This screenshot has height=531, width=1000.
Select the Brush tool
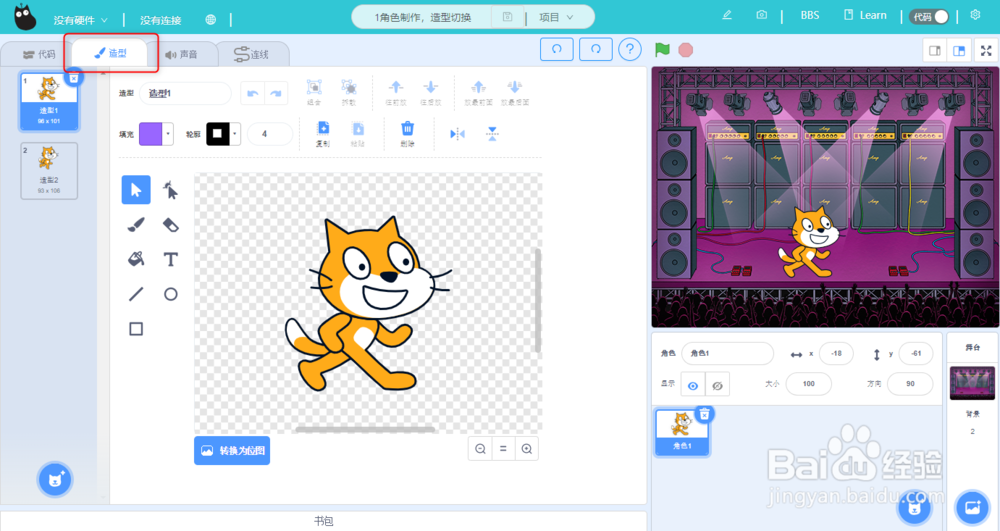tap(136, 224)
